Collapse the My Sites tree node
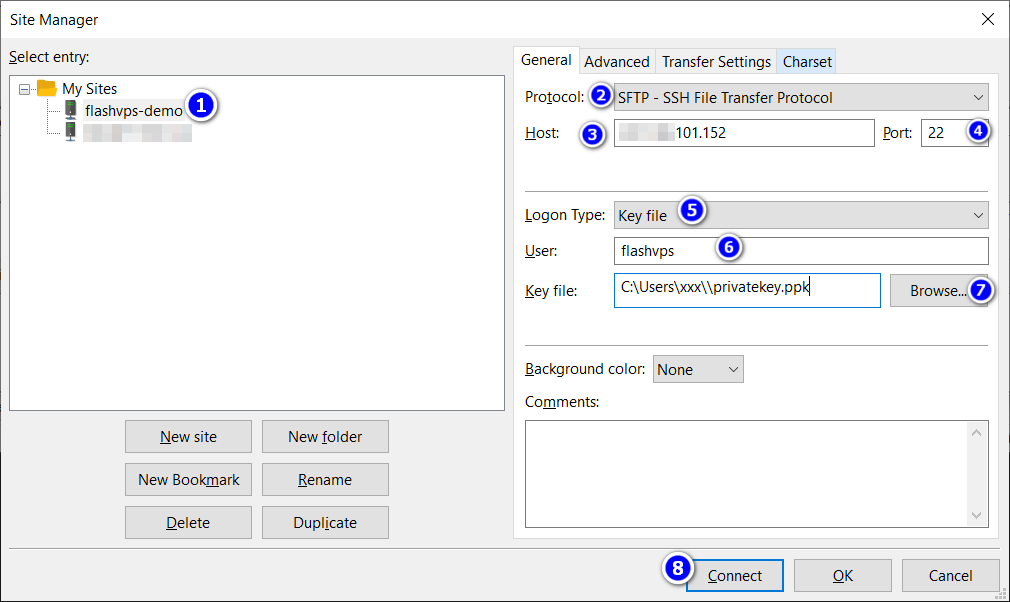The height and width of the screenshot is (602, 1010). [25, 89]
